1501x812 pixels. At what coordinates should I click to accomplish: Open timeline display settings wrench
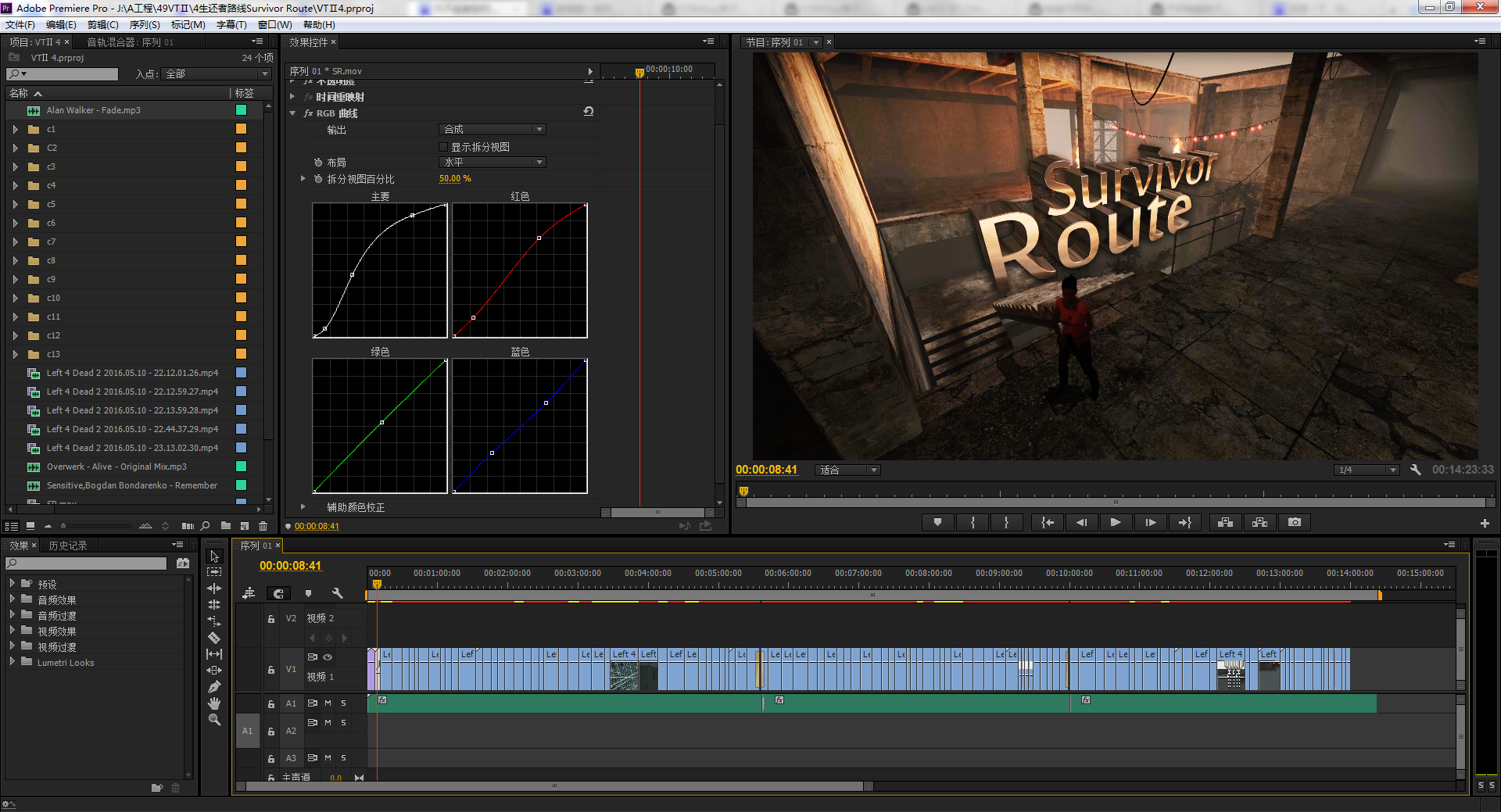[x=337, y=593]
